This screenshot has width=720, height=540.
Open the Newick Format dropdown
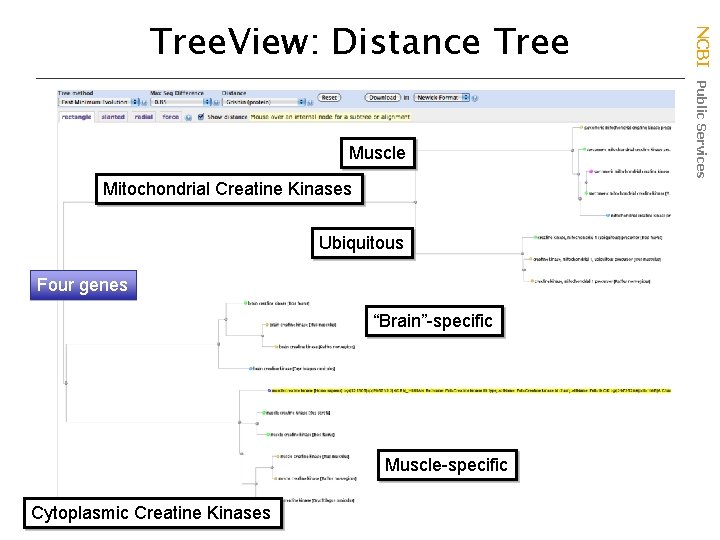(441, 97)
